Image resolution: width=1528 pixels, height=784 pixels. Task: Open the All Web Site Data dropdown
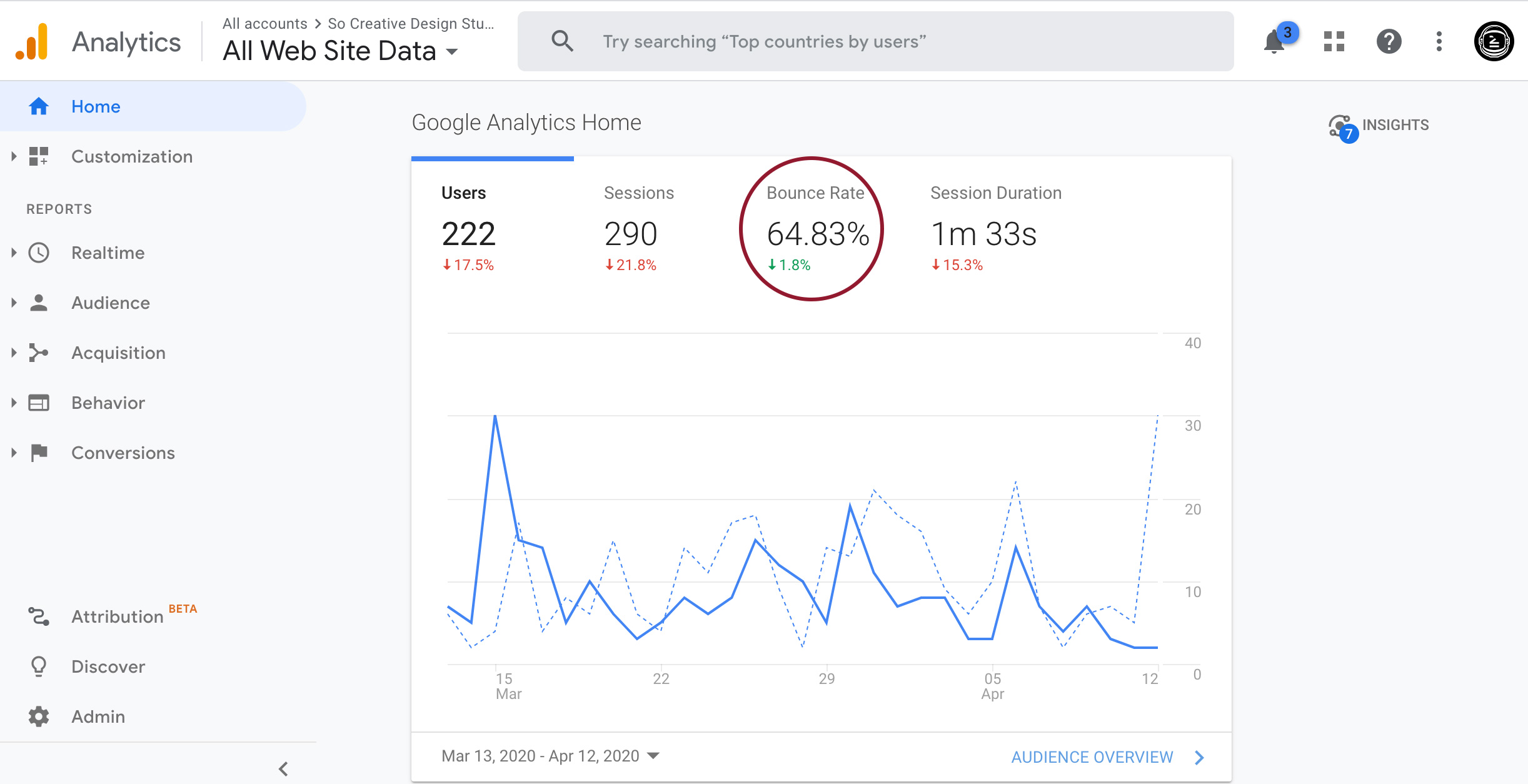coord(341,51)
